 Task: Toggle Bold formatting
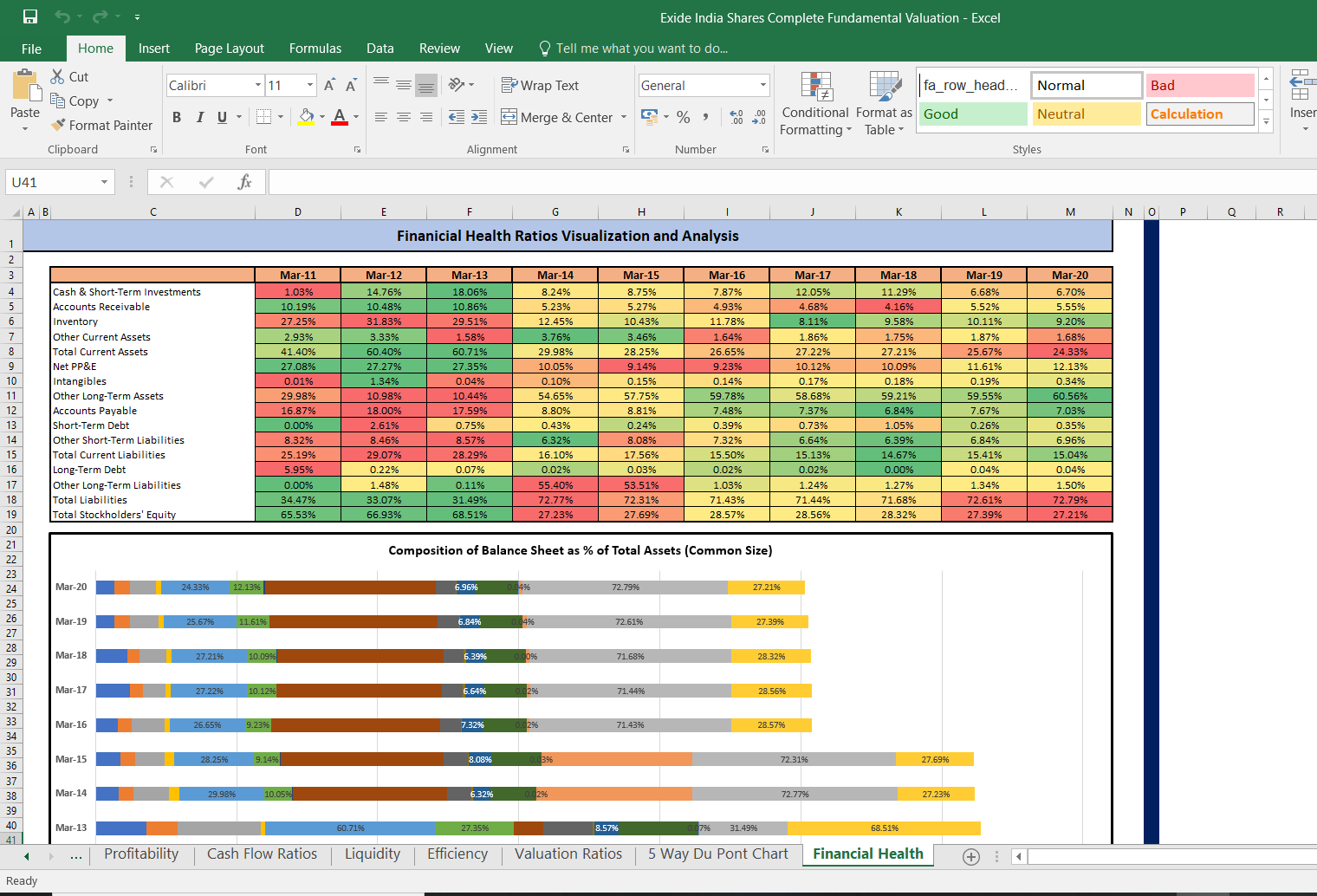coord(177,117)
